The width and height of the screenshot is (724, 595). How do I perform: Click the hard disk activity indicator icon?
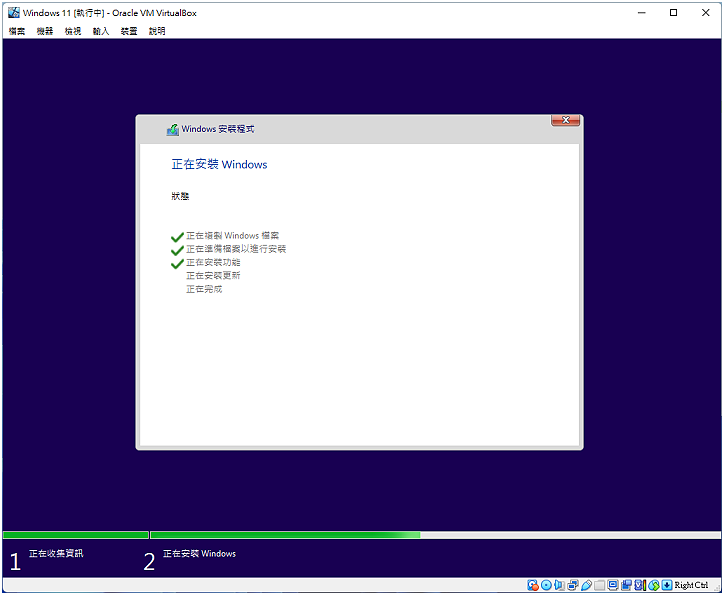pyautogui.click(x=533, y=585)
